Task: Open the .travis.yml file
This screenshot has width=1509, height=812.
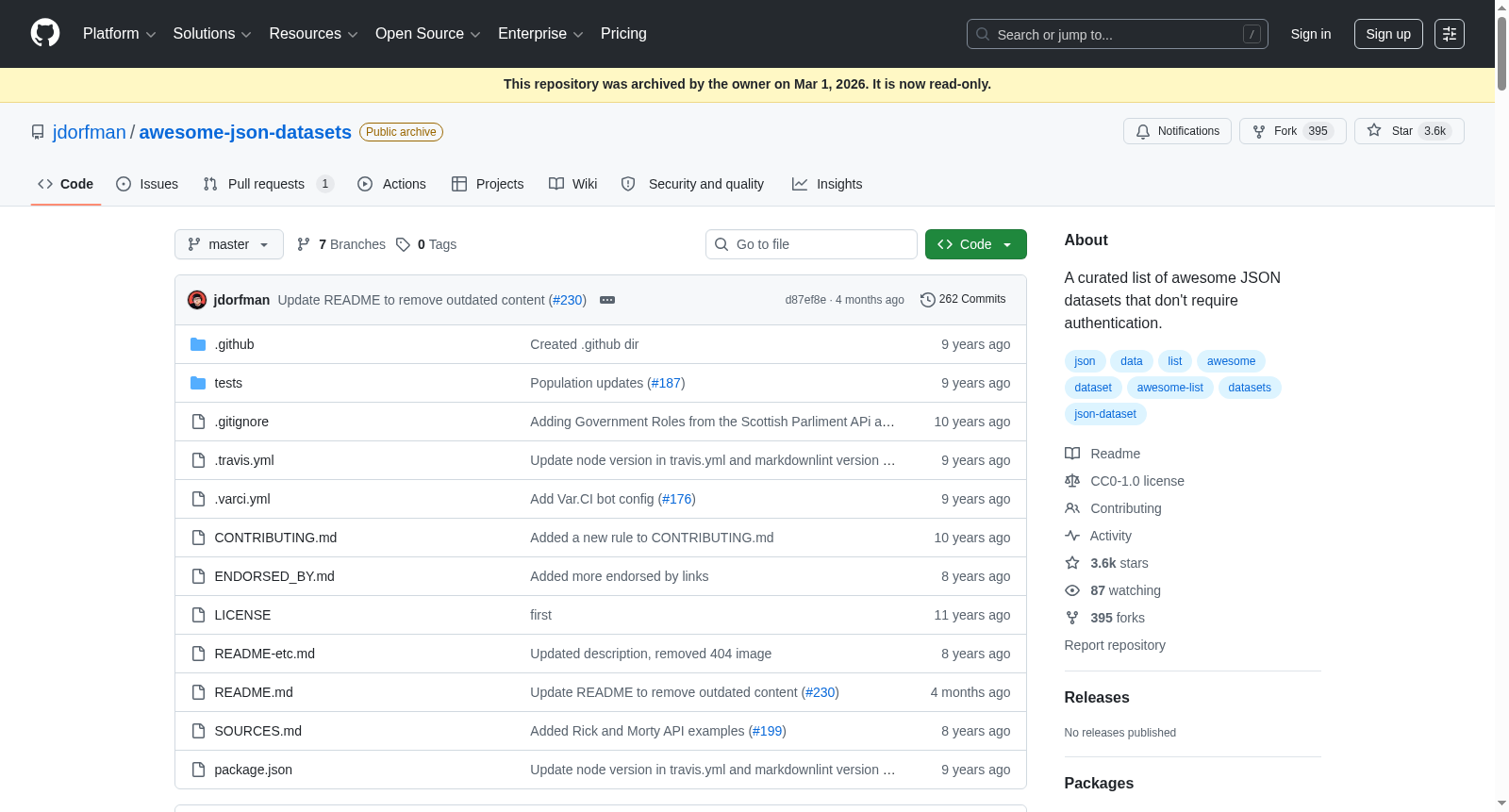Action: point(244,460)
